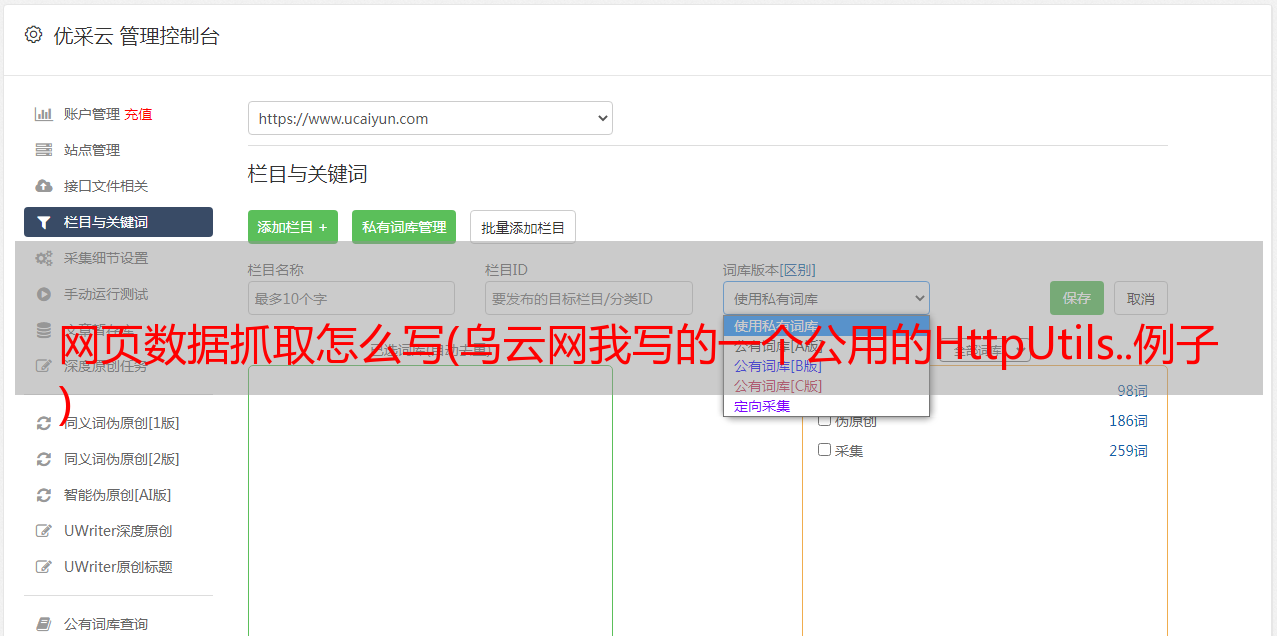The width and height of the screenshot is (1277, 636).
Task: Click the 取消 button
Action: (x=1141, y=298)
